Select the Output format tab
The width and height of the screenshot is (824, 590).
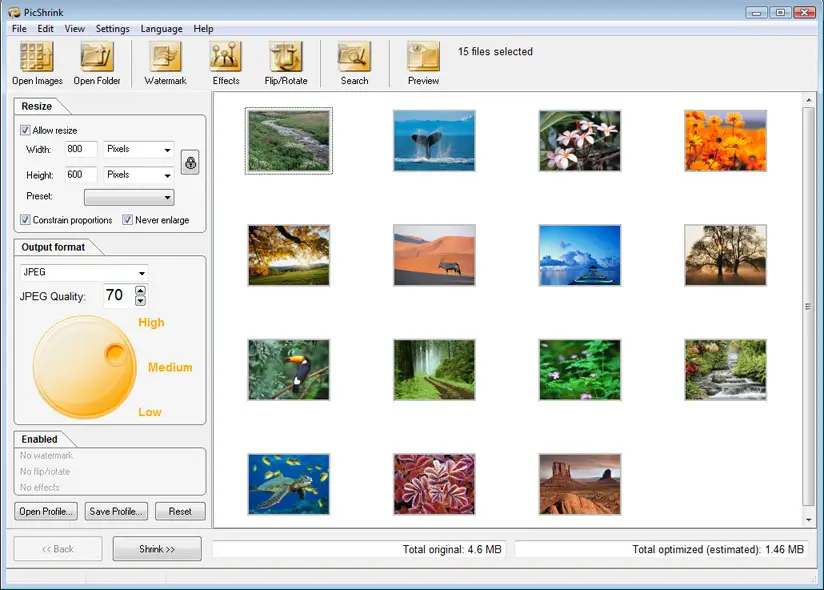pos(53,247)
